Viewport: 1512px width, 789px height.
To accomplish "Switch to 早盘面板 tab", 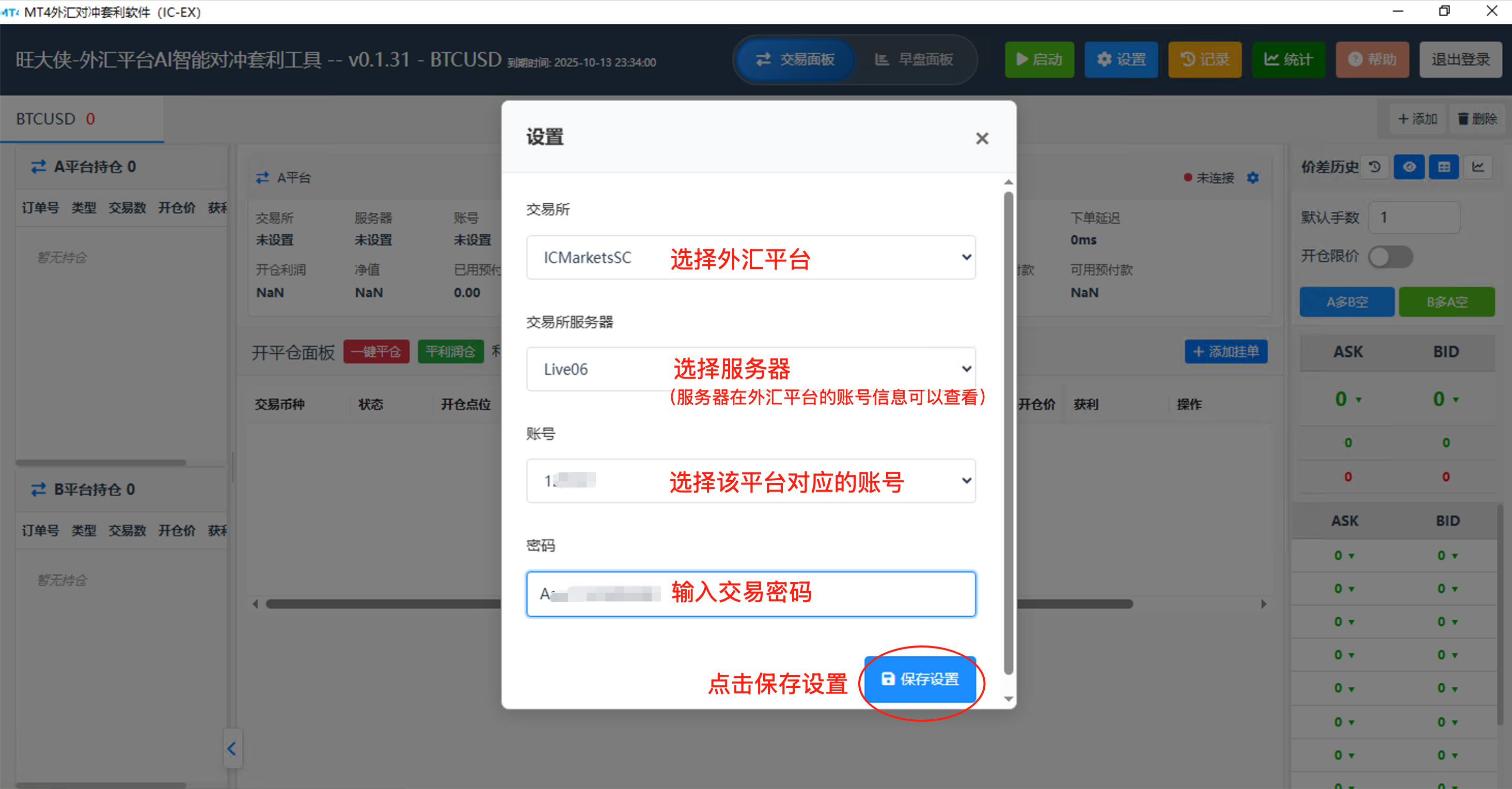I will 914,59.
